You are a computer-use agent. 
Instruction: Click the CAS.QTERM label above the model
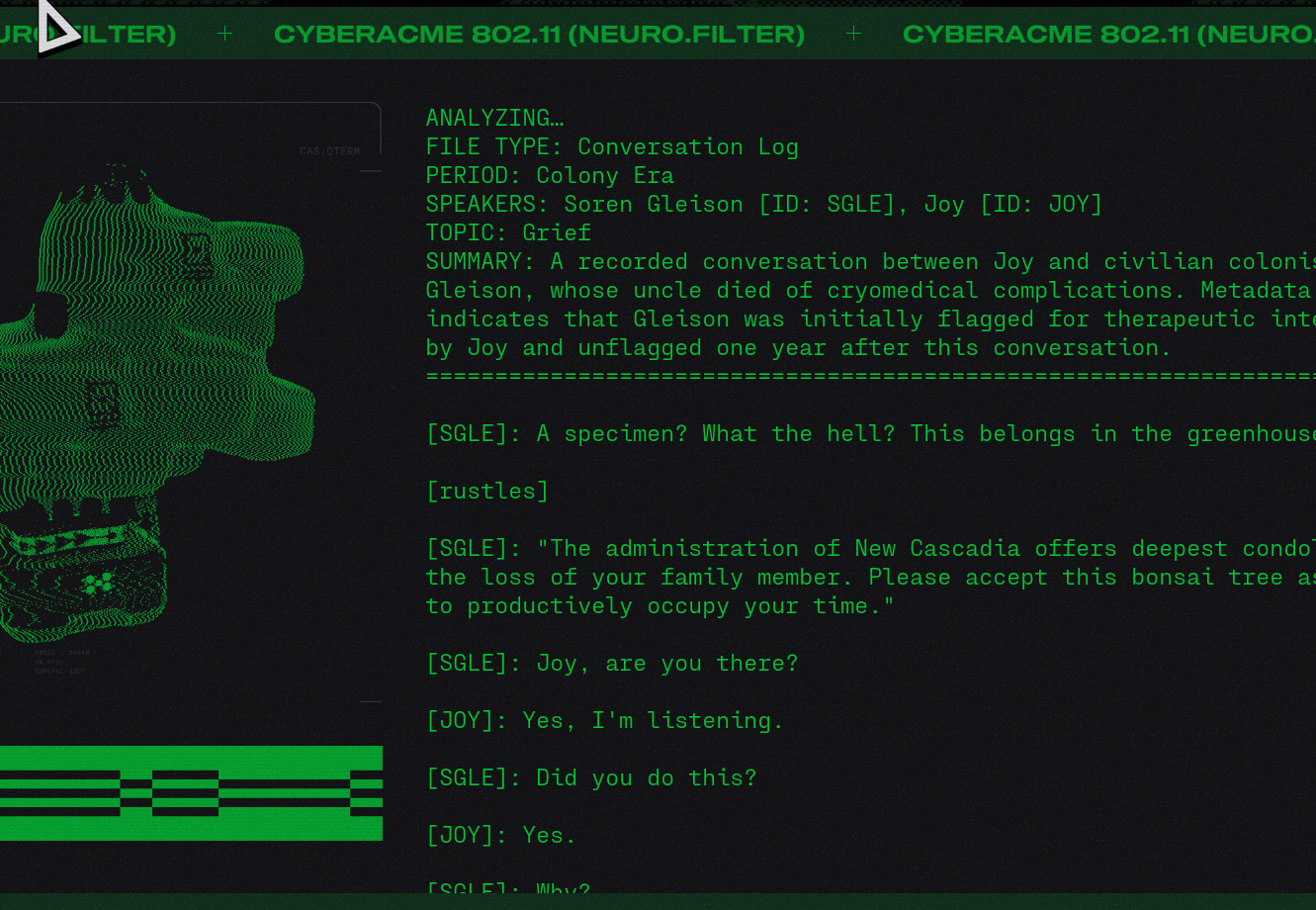click(x=329, y=151)
